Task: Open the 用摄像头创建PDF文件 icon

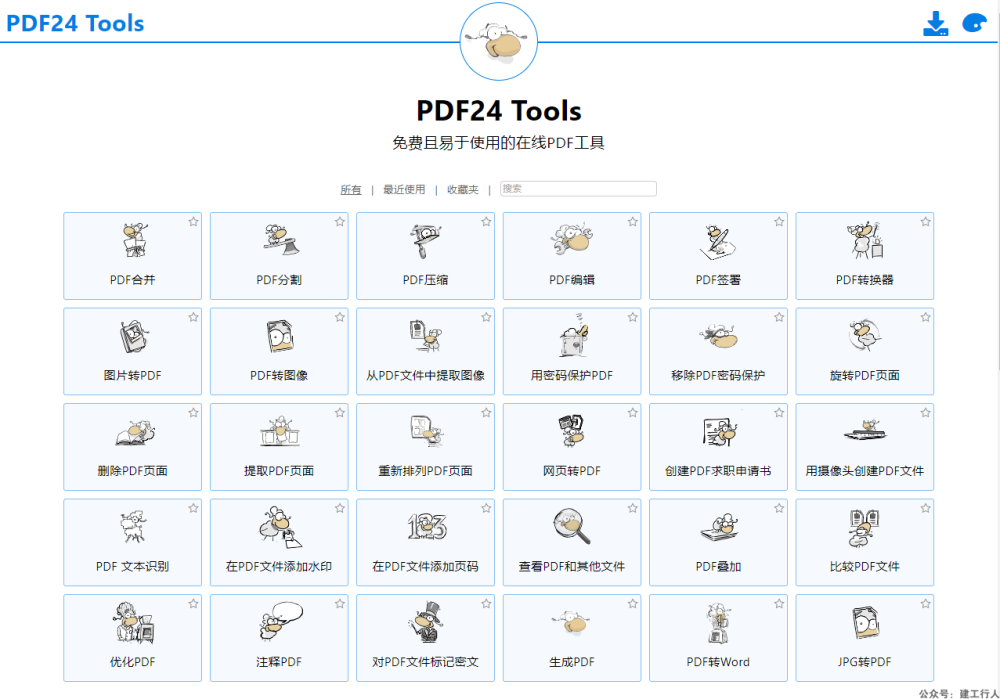Action: (x=865, y=431)
